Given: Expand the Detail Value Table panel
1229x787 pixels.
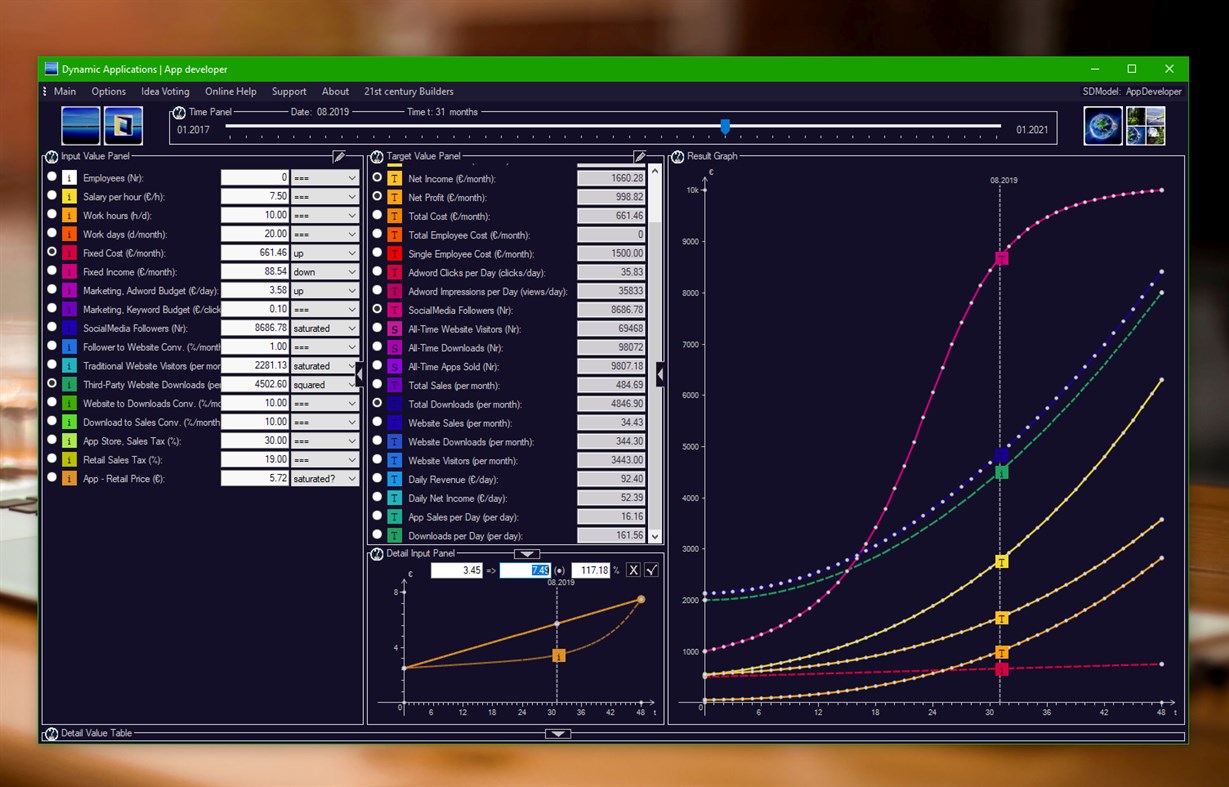Looking at the screenshot, I should [x=557, y=733].
